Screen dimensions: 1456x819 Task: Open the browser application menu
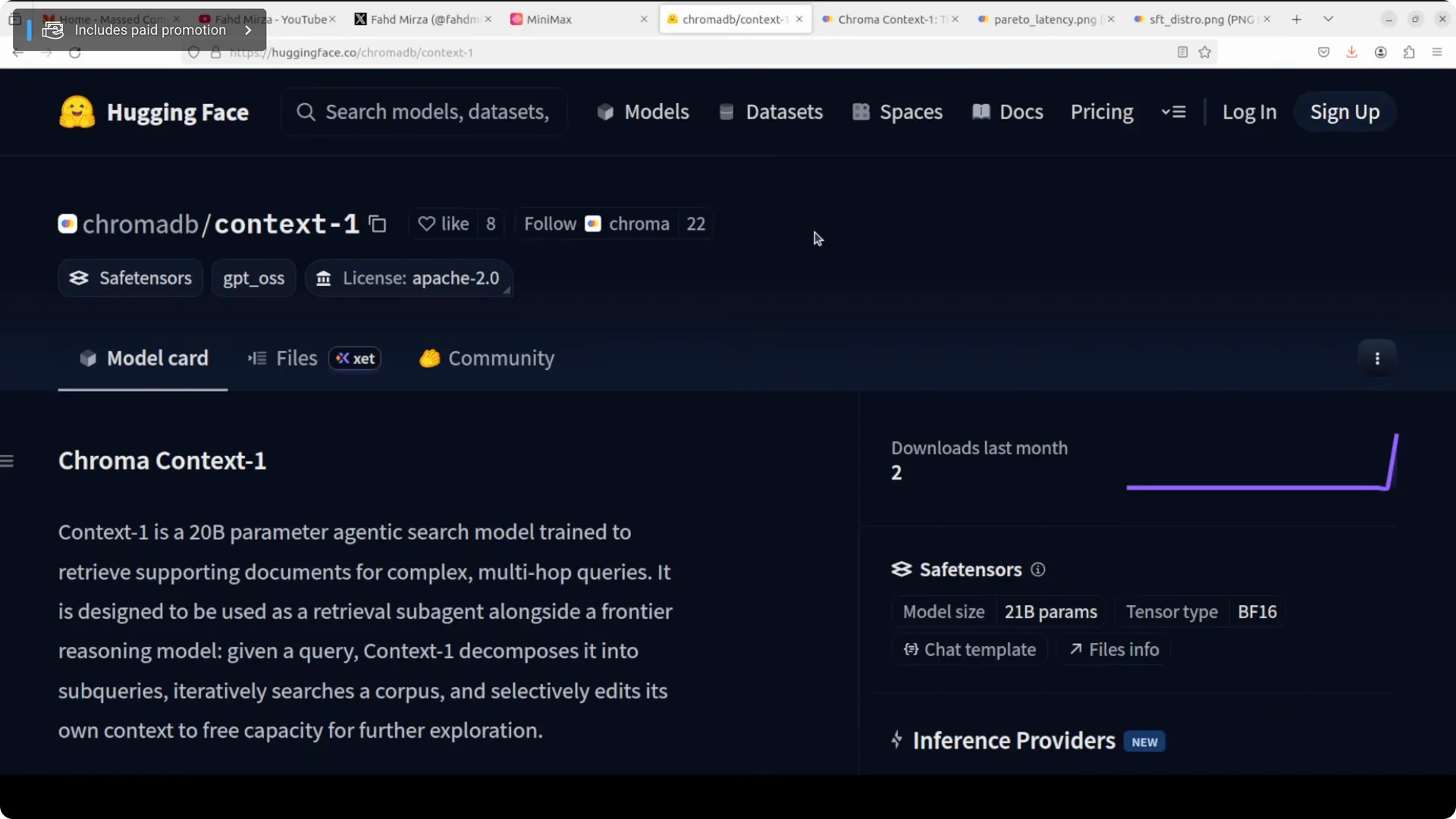pyautogui.click(x=1437, y=52)
